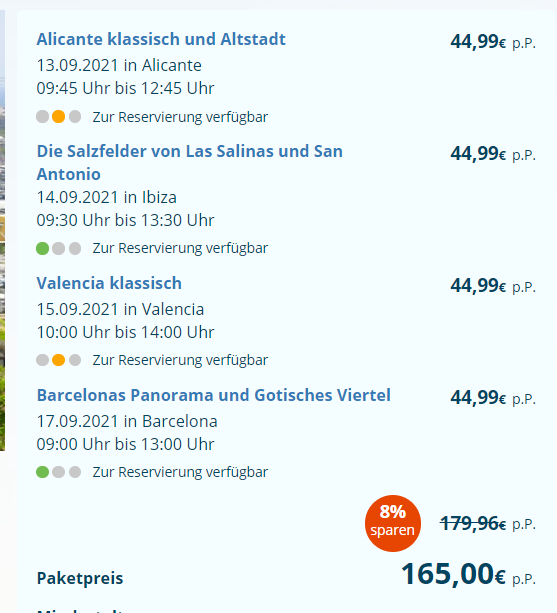This screenshot has width=557, height=613.
Task: Click the 8% sparen badge
Action: click(x=393, y=523)
